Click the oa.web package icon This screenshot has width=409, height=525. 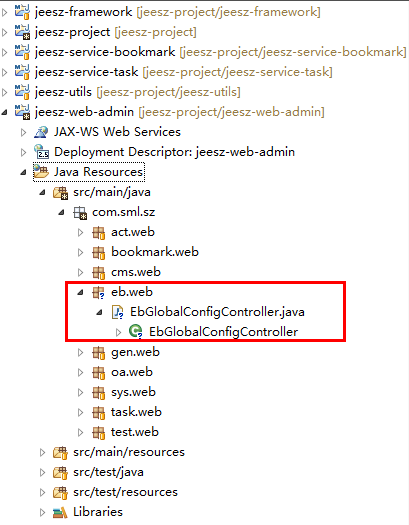click(x=99, y=372)
